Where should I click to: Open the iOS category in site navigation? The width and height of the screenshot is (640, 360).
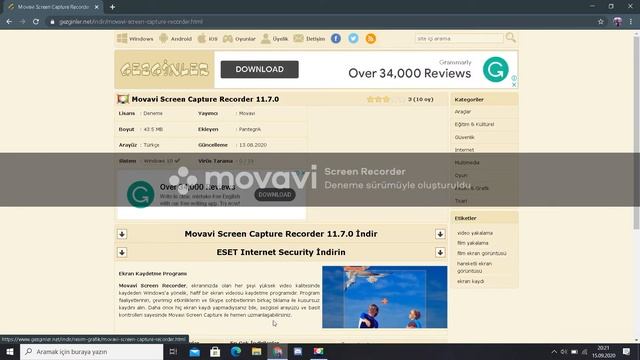click(207, 39)
